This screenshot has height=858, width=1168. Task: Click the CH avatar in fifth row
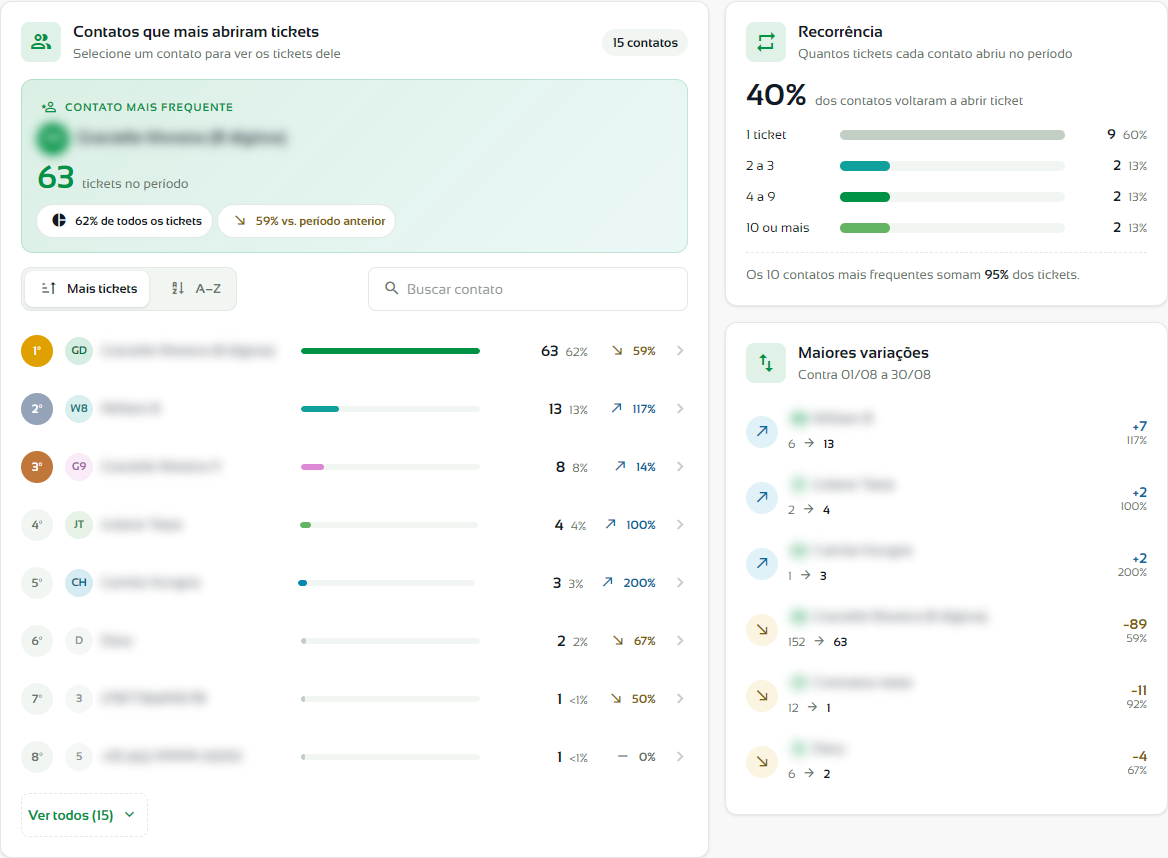(79, 582)
